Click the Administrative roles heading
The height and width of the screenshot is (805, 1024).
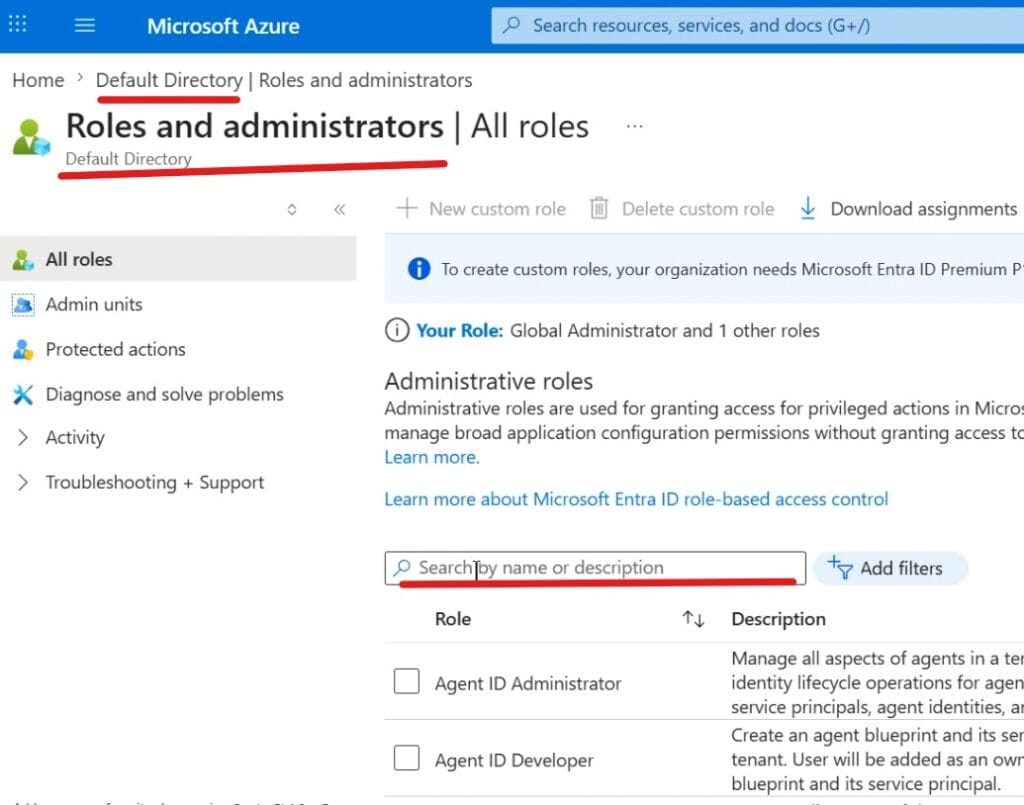488,381
